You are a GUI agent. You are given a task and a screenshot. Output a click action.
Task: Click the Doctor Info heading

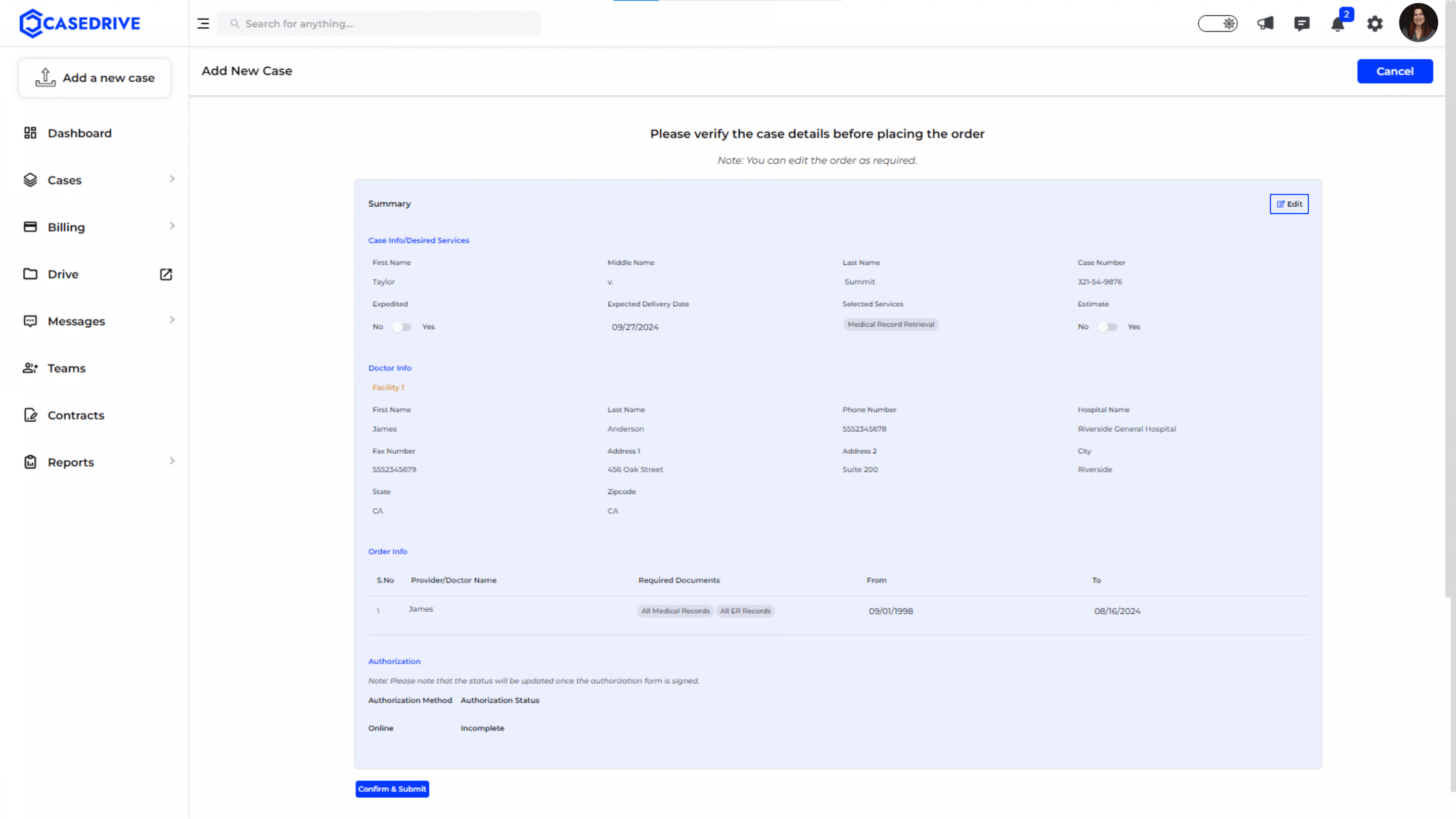pyautogui.click(x=389, y=368)
